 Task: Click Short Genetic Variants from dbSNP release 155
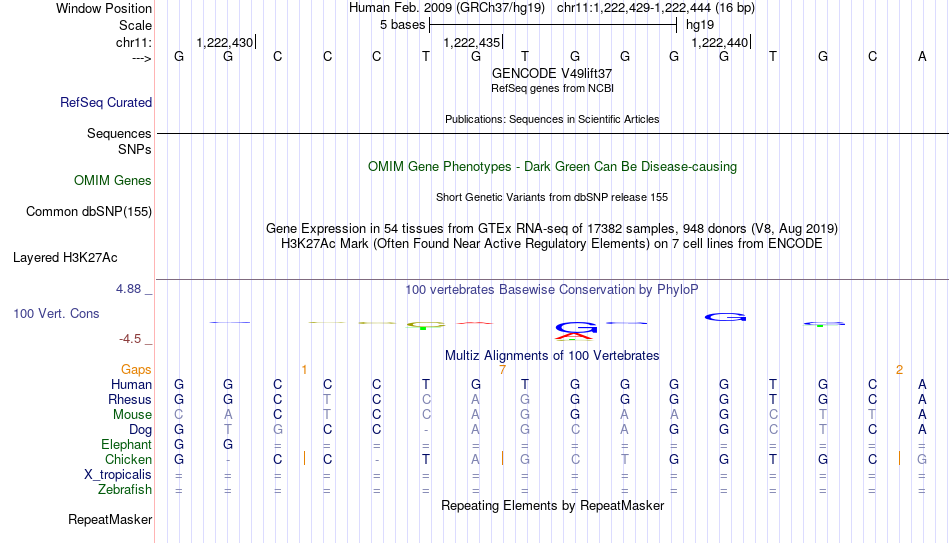click(x=552, y=198)
